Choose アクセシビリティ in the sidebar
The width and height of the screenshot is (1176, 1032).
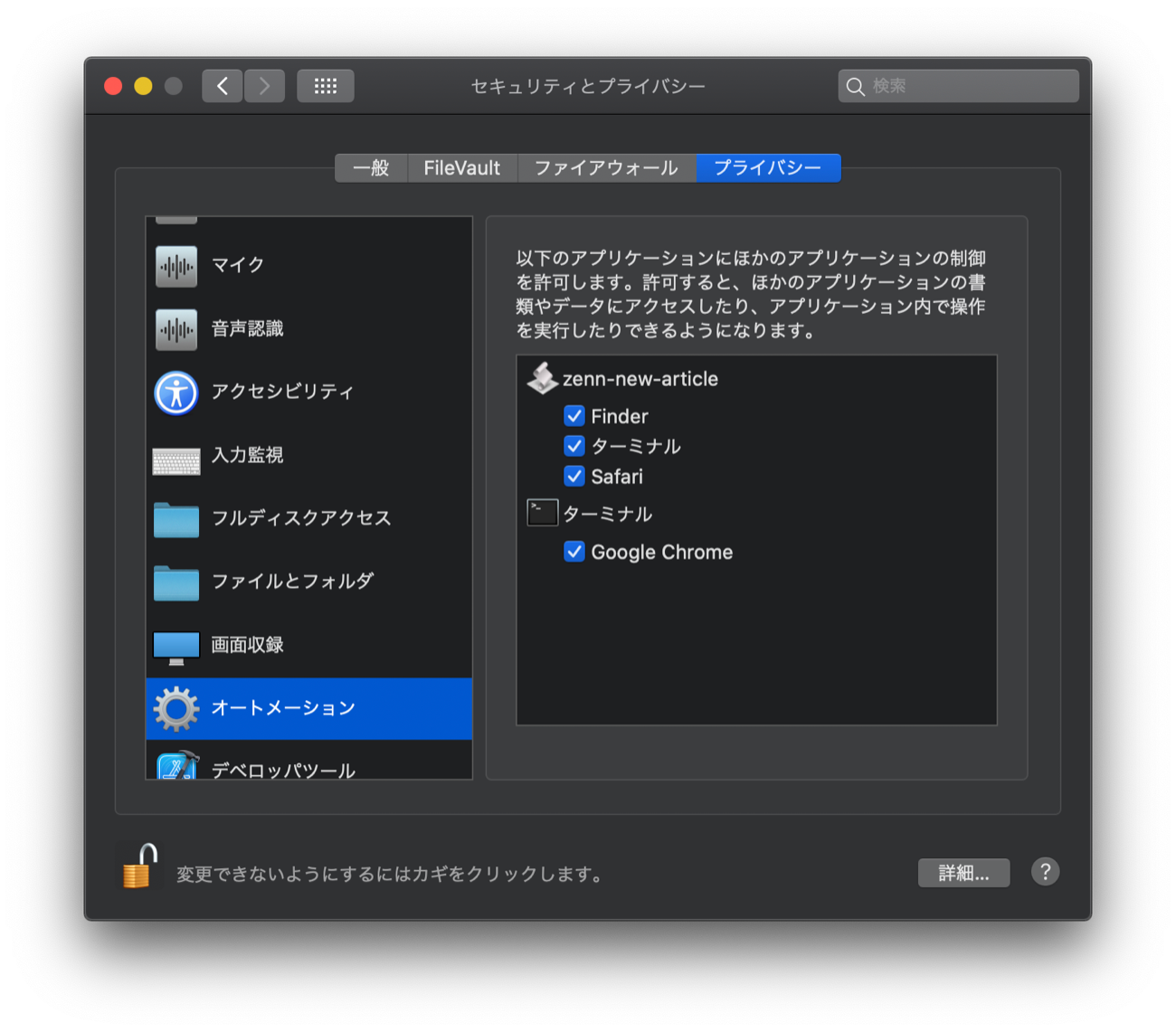pyautogui.click(x=309, y=393)
